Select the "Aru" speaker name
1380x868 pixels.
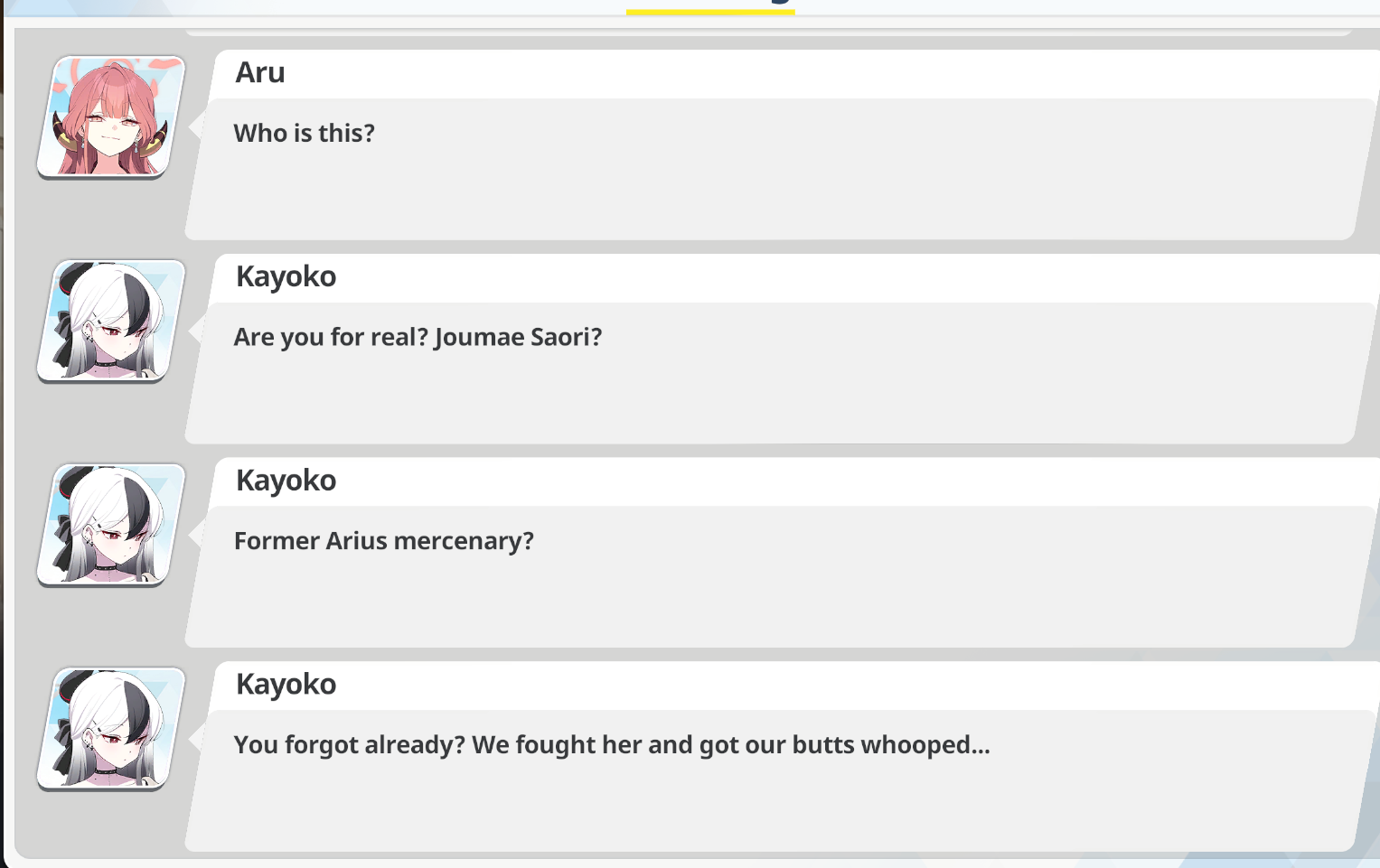(260, 73)
